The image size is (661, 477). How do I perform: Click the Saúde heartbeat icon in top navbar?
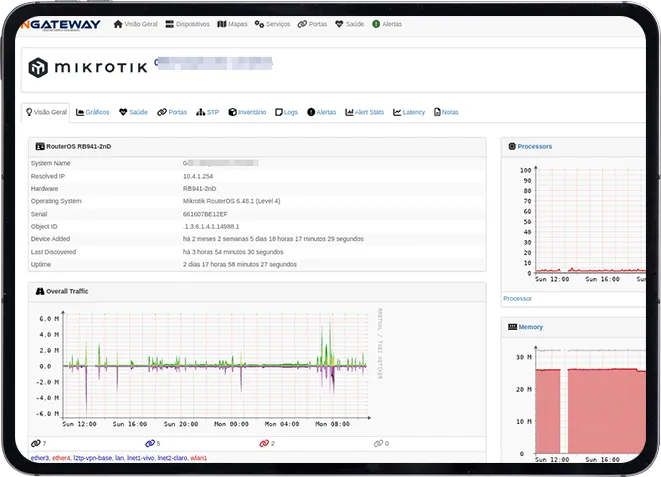tap(339, 23)
